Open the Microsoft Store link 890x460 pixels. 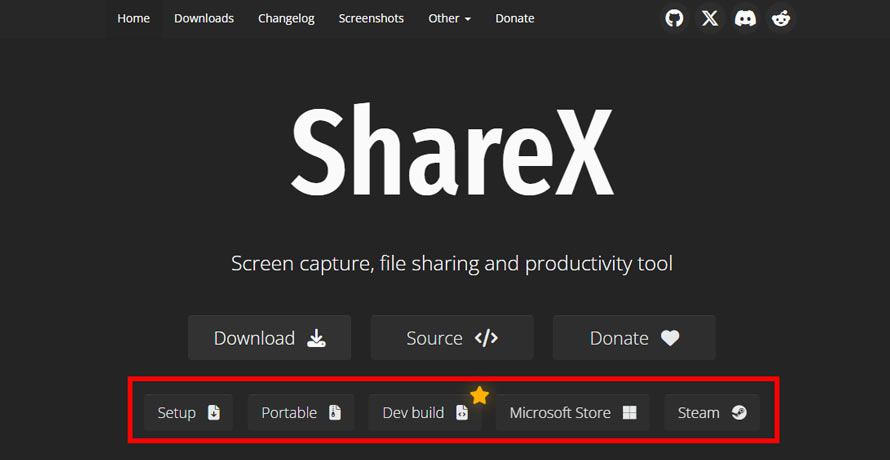[573, 413]
